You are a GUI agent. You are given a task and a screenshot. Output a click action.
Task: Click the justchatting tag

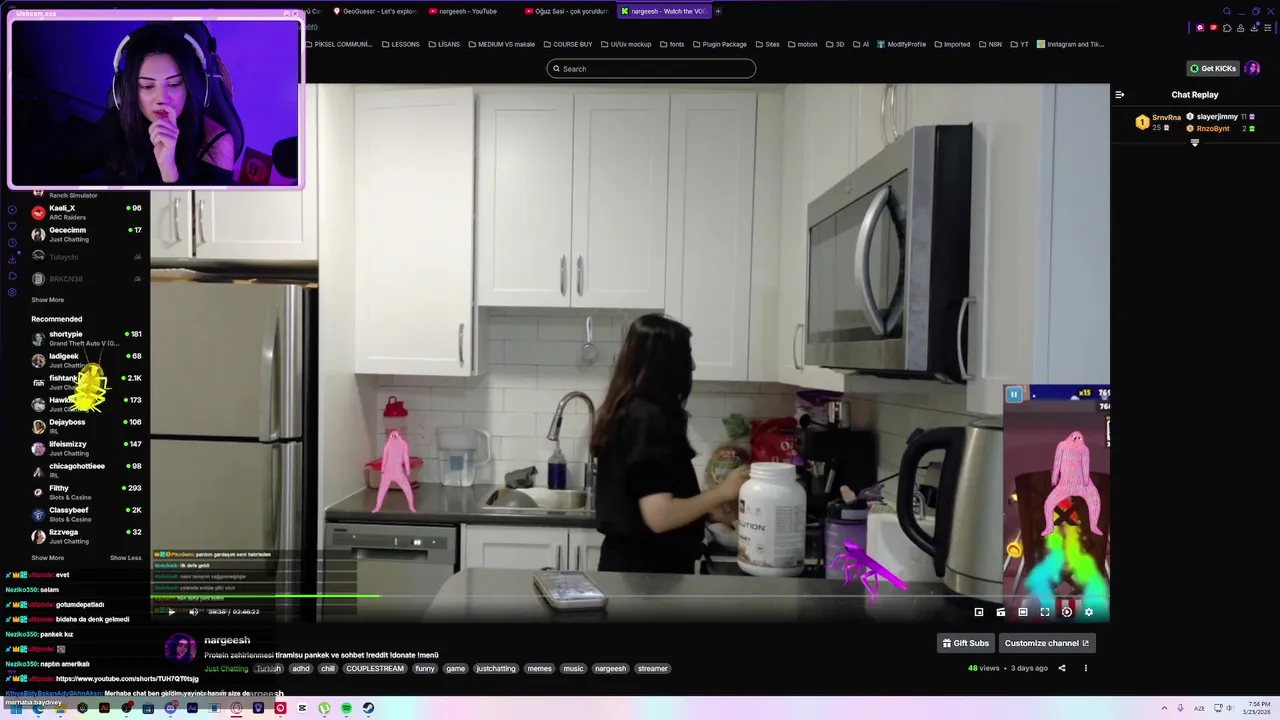[496, 668]
